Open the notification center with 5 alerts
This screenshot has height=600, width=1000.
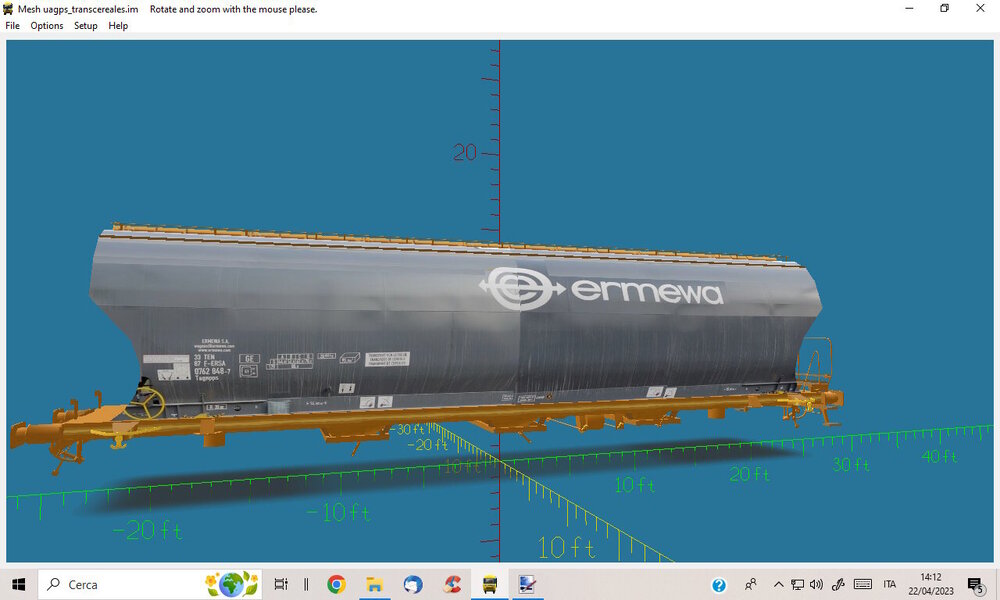coord(976,585)
